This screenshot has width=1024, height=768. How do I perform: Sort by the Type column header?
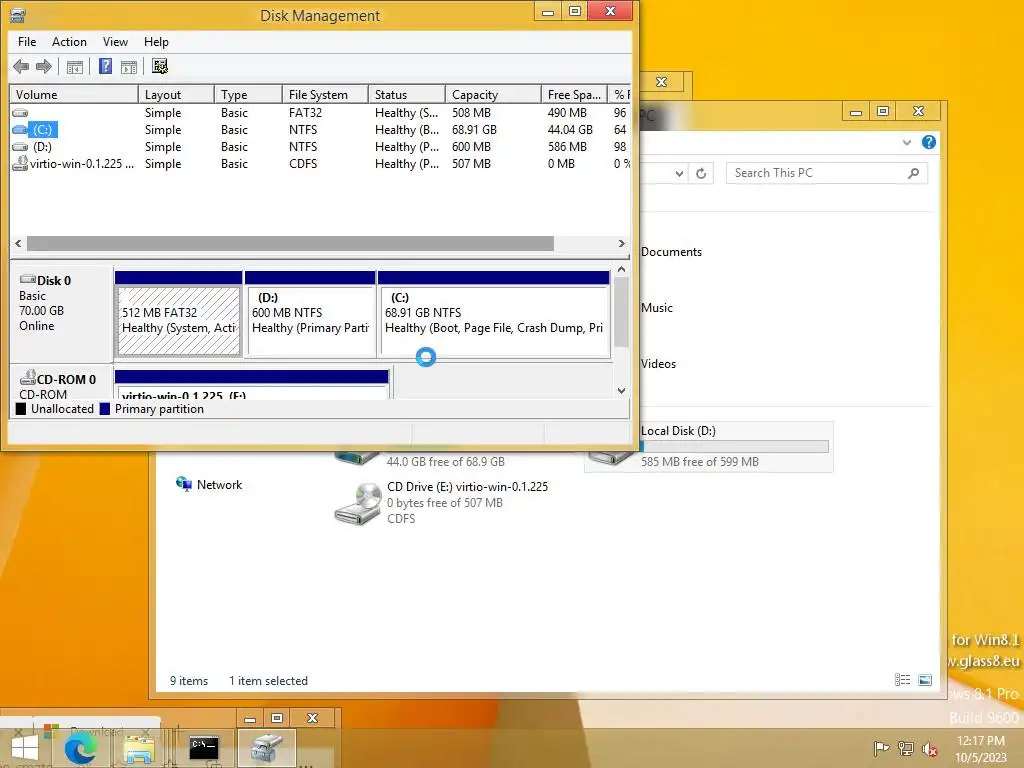[x=248, y=95]
